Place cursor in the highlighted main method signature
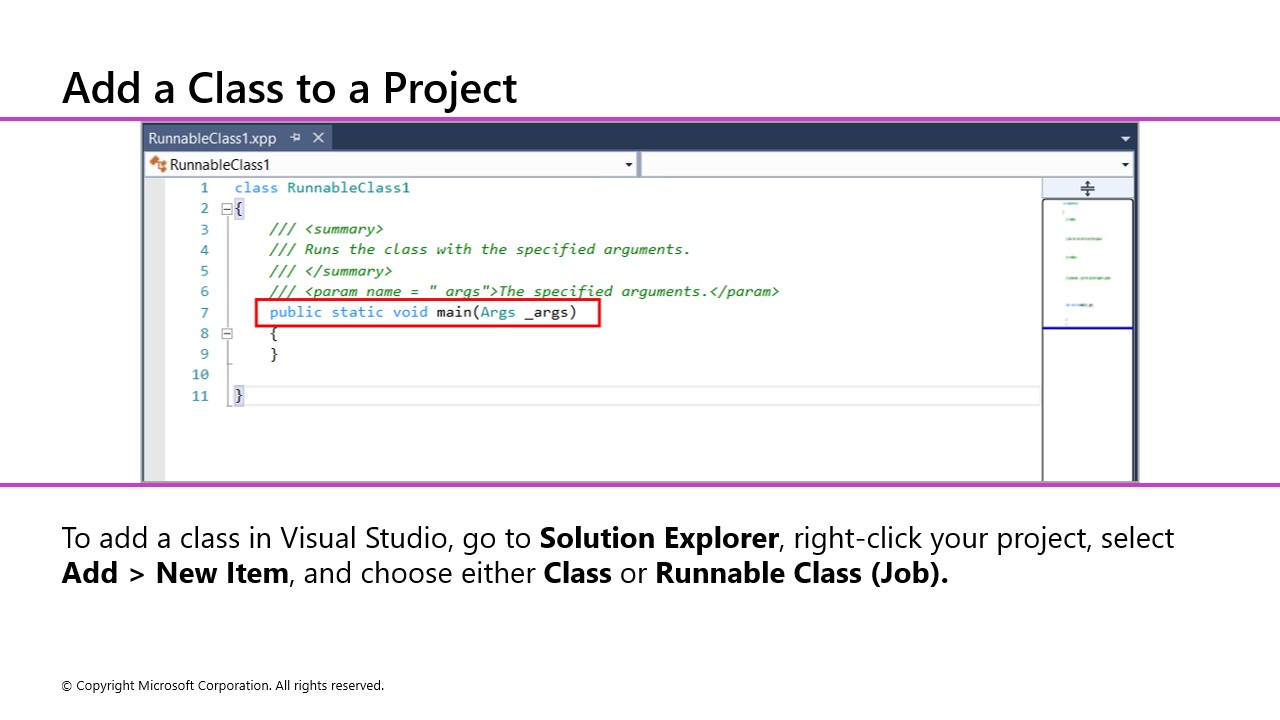Image resolution: width=1280 pixels, height=720 pixels. 420,312
